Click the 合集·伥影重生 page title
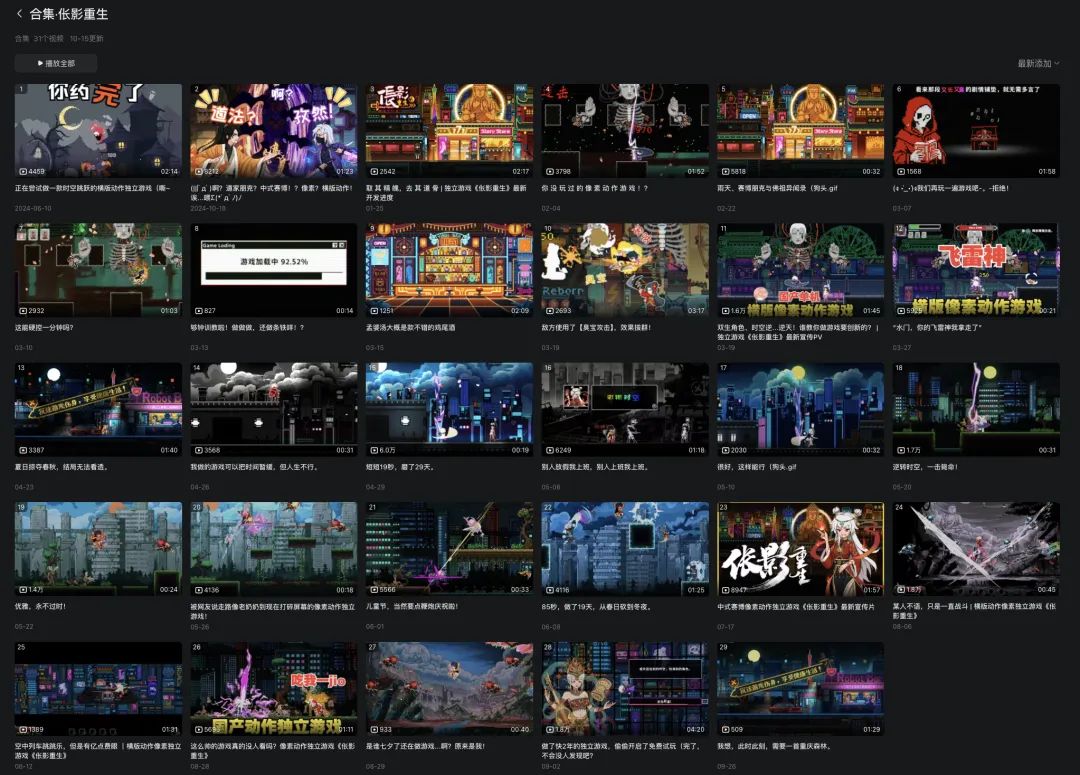Screen dimensions: 1080x775 [69, 14]
